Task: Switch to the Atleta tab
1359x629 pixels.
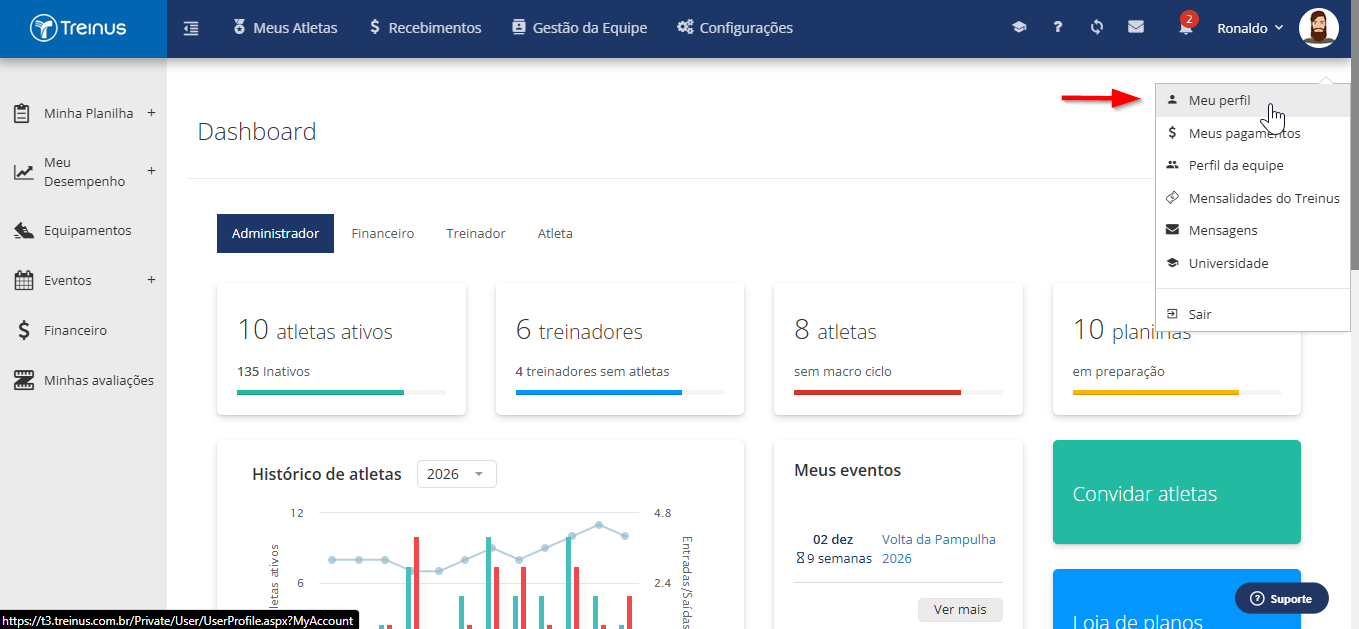Action: (555, 233)
